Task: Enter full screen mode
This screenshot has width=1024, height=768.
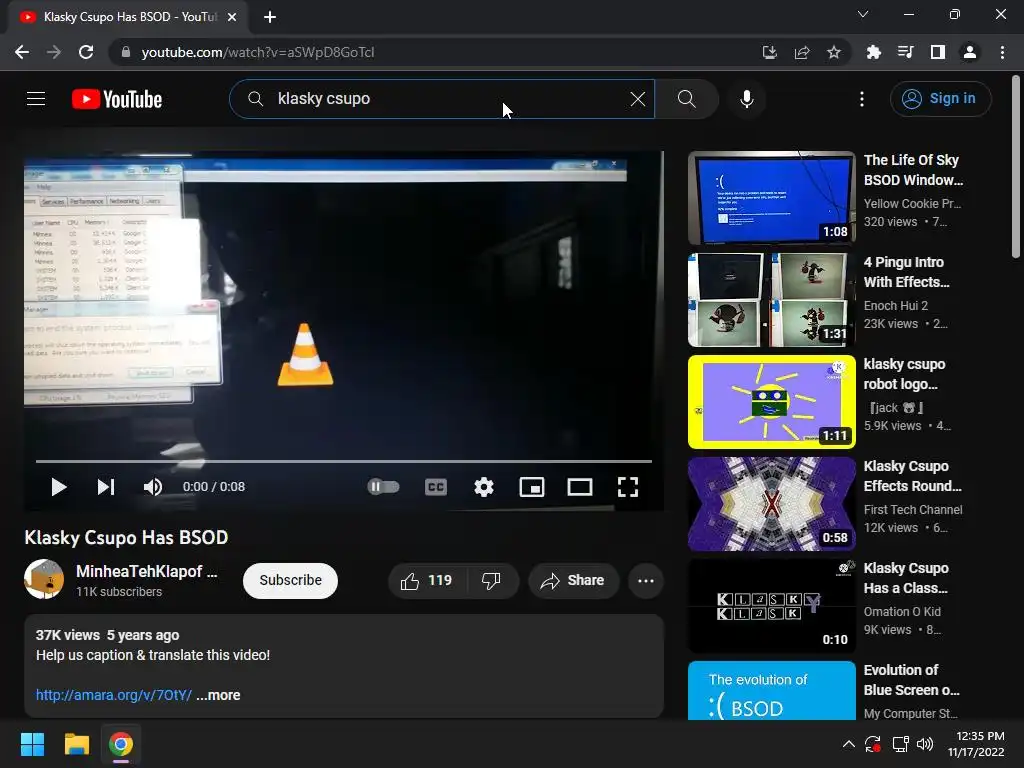Action: (628, 487)
